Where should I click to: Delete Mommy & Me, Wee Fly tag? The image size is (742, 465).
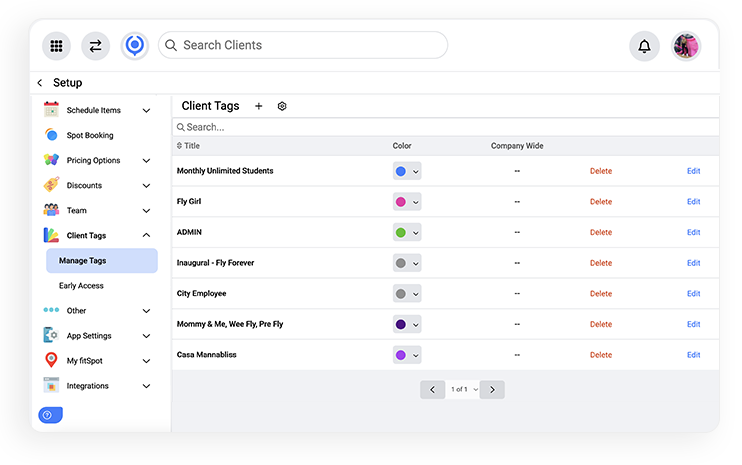601,325
